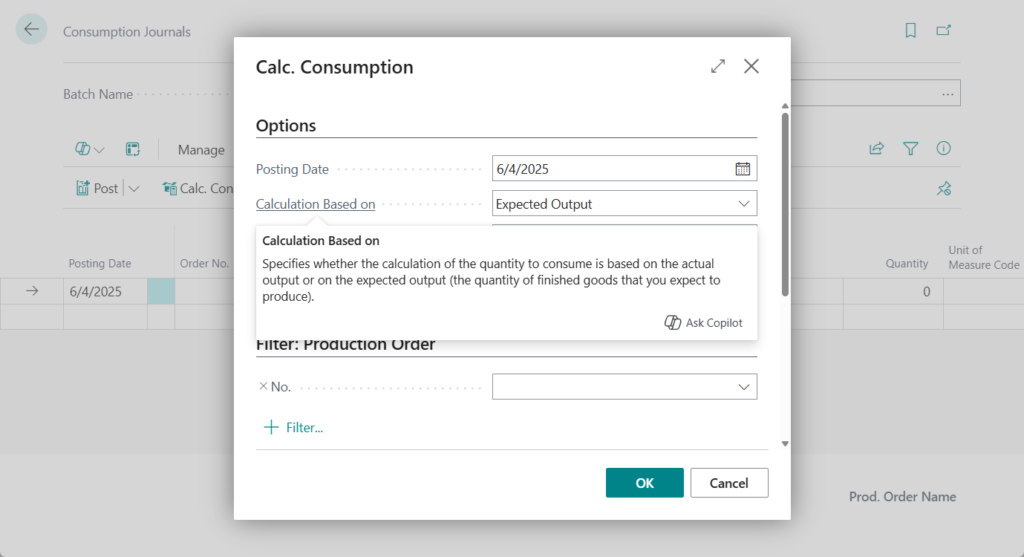This screenshot has height=557, width=1024.
Task: Remove the No. filter with the X icon
Action: (x=263, y=387)
